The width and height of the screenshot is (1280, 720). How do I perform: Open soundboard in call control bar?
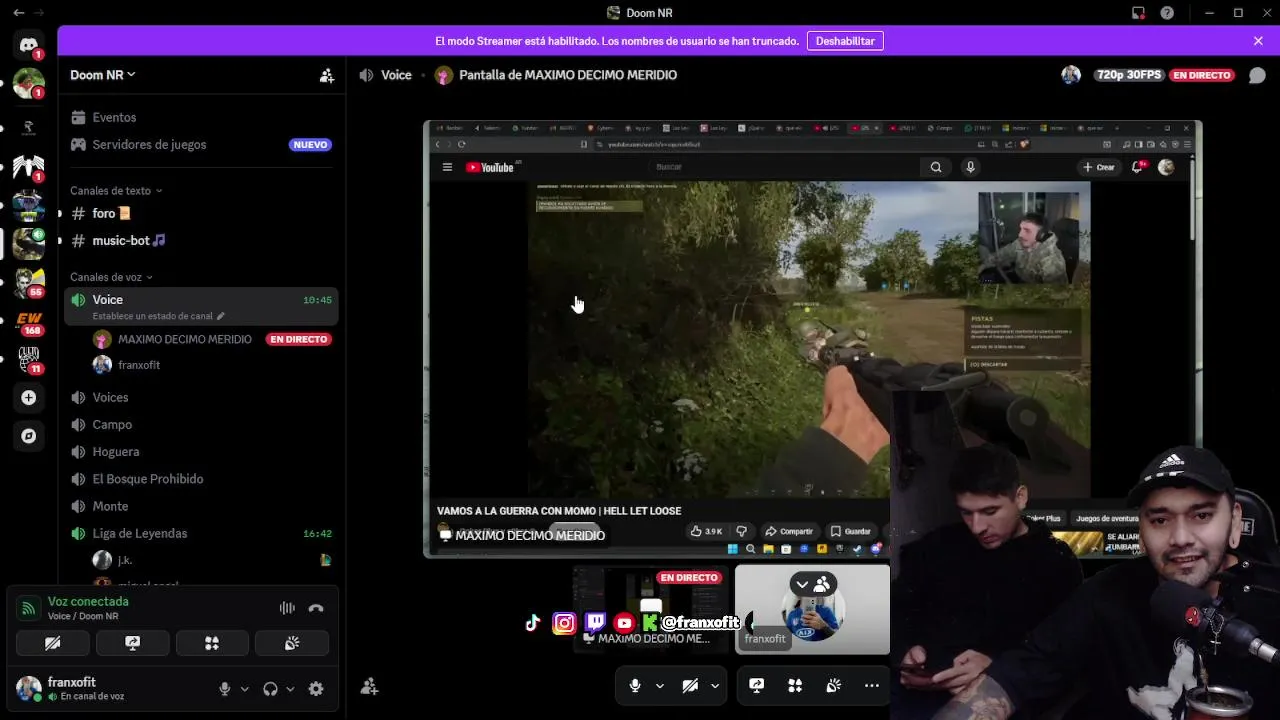coord(833,686)
